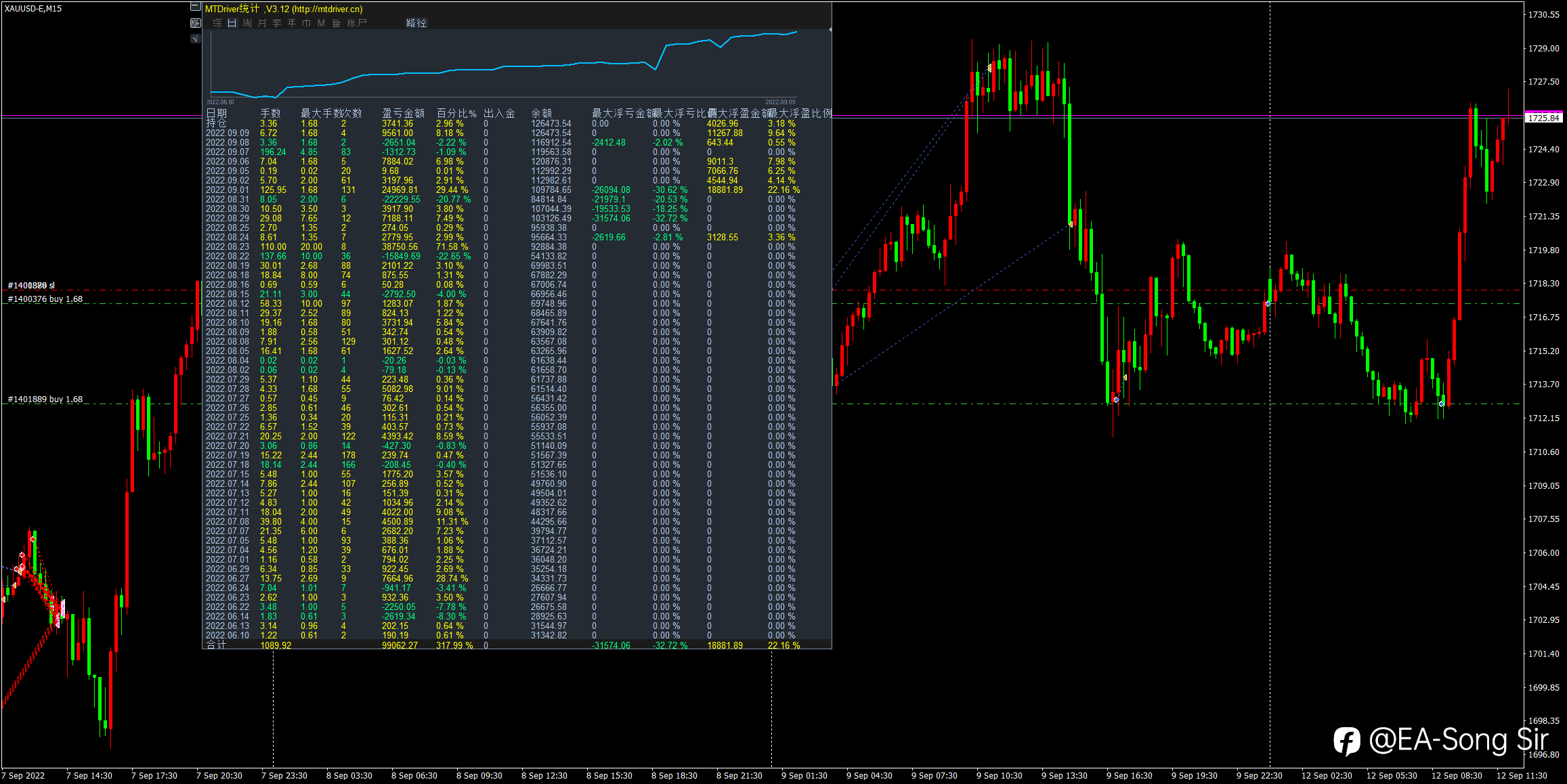Click the collapse panel minus button
This screenshot has width=1567, height=784.
(195, 7)
